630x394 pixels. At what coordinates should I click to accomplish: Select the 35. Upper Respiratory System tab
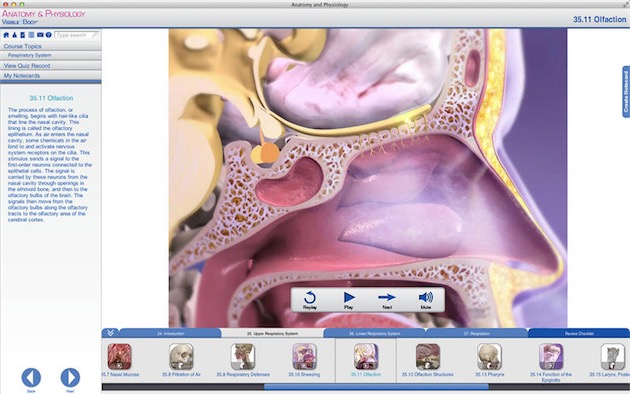pyautogui.click(x=272, y=333)
